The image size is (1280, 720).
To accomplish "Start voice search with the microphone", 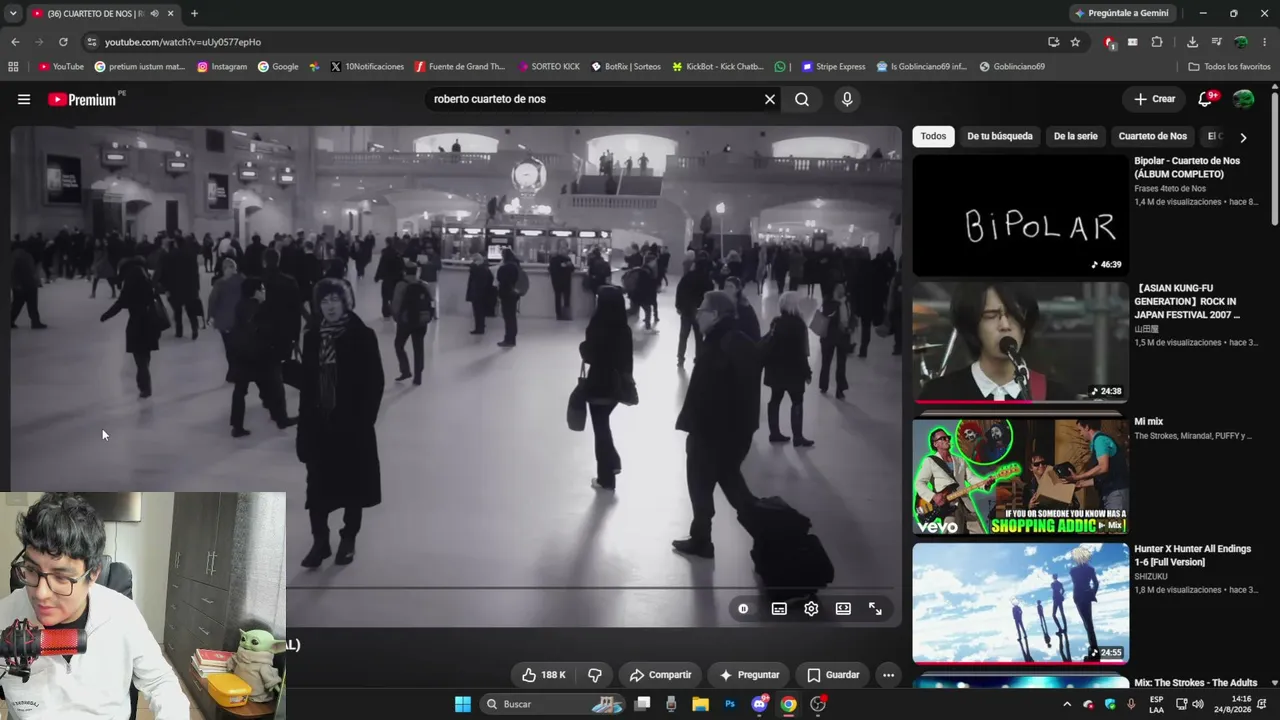I will [847, 99].
